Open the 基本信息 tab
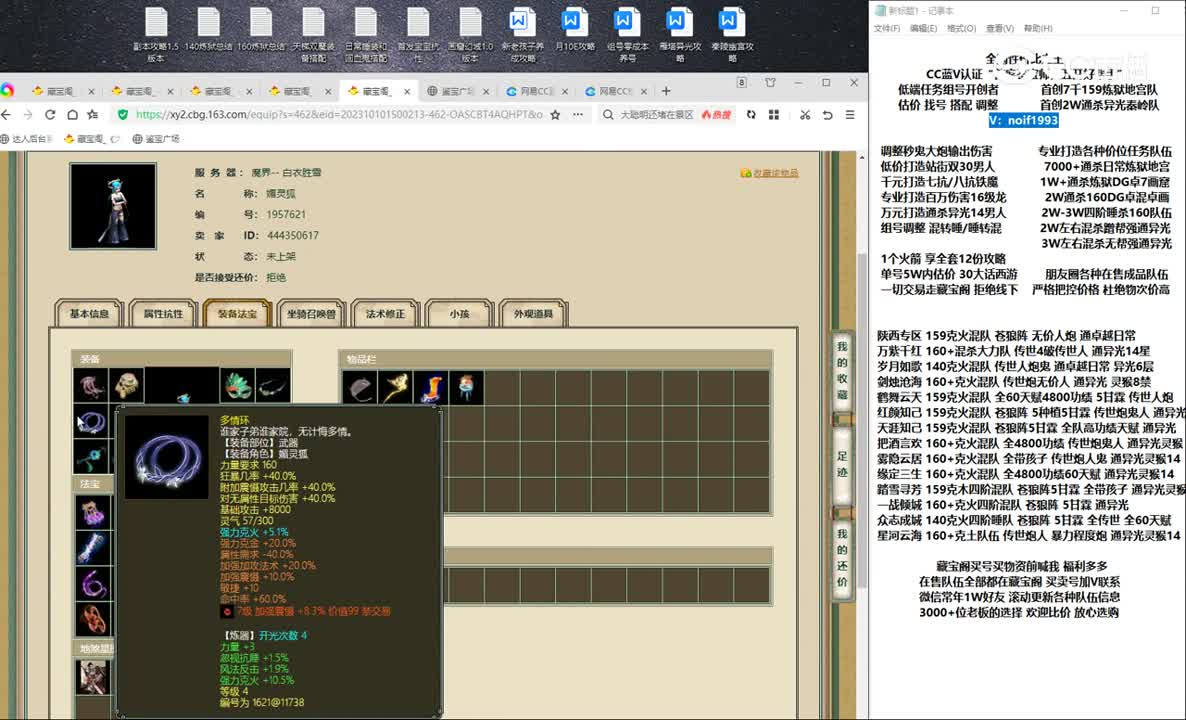Screen dimensions: 1186x720 89,314
